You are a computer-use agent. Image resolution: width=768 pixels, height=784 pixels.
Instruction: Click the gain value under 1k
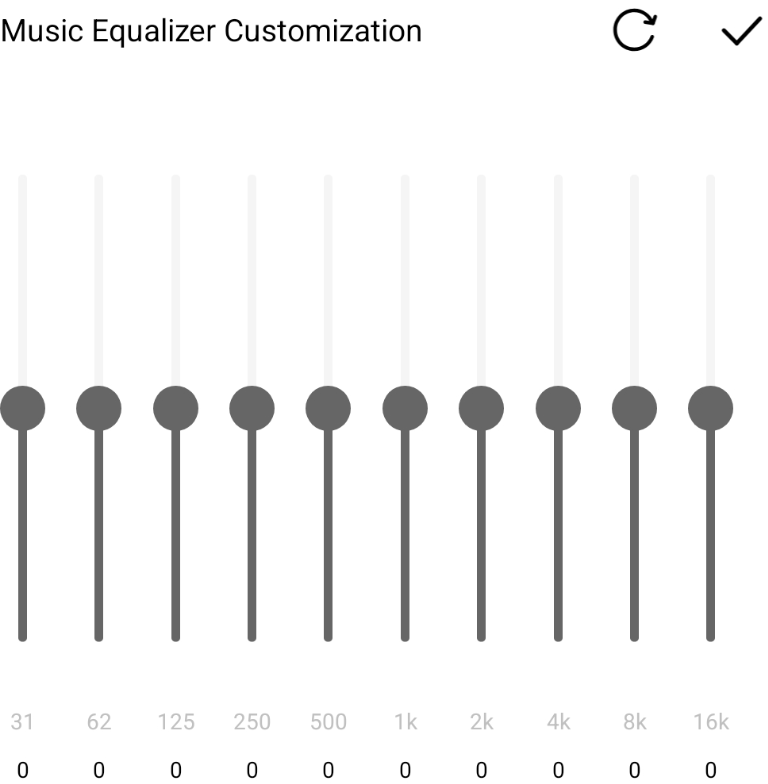(405, 770)
